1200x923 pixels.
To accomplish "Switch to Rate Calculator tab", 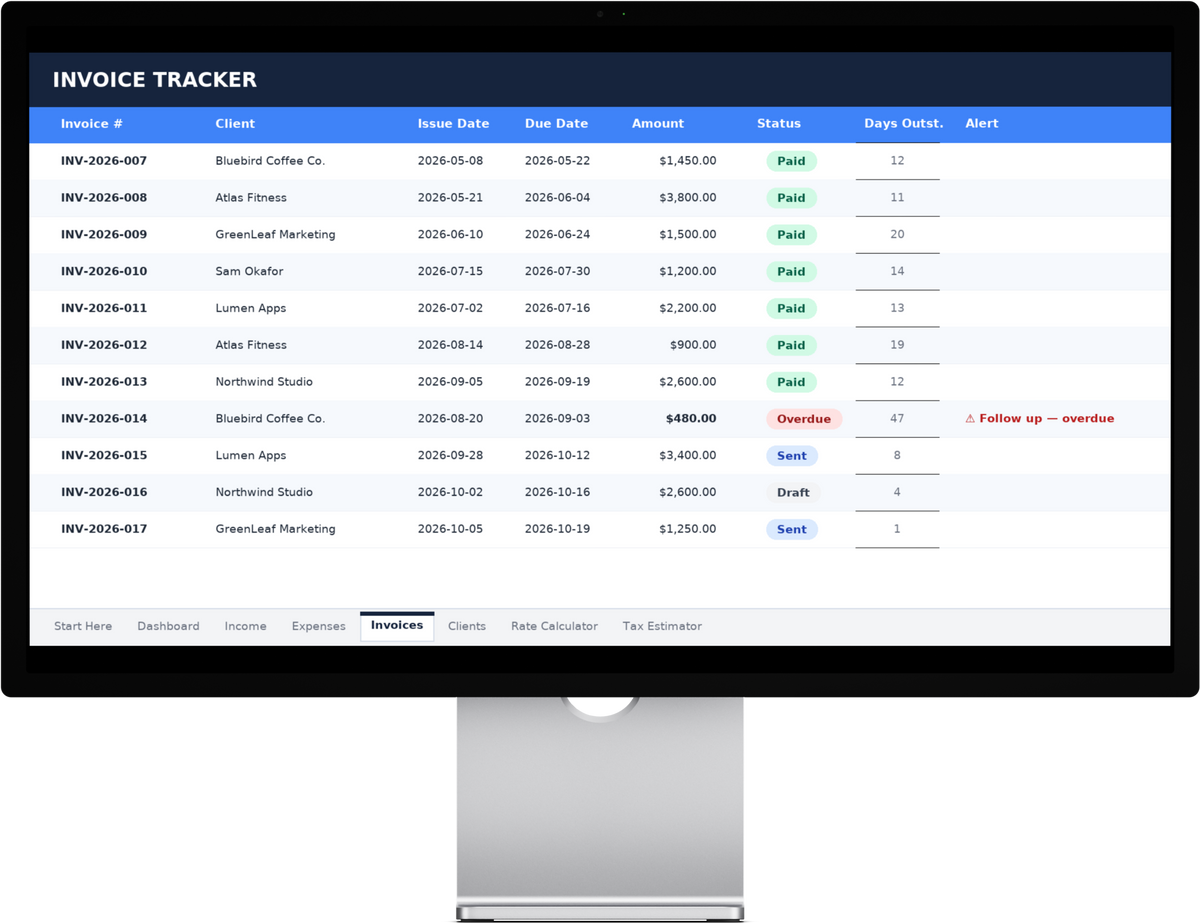I will click(554, 626).
